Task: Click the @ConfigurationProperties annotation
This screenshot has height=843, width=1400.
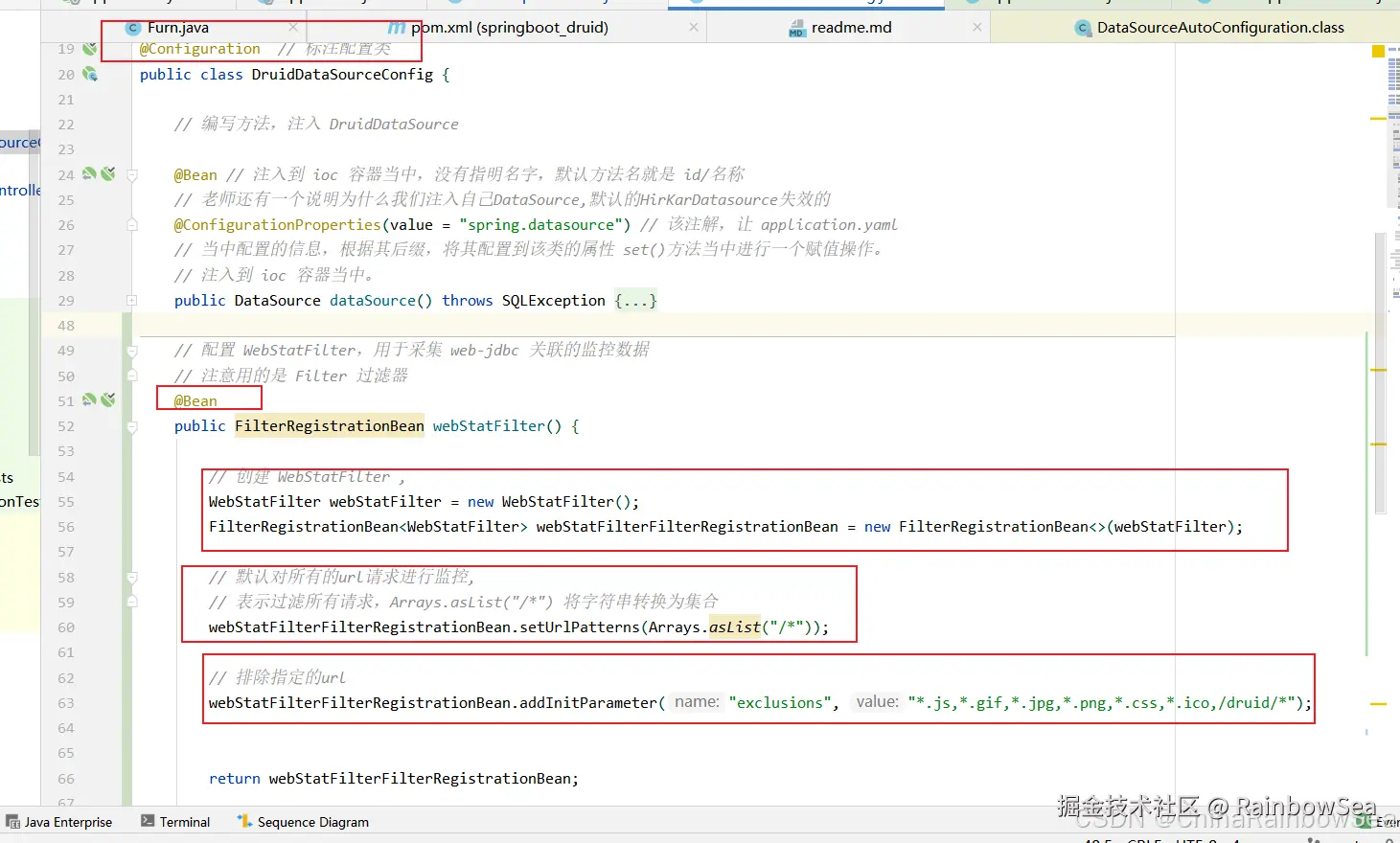Action: (x=277, y=225)
